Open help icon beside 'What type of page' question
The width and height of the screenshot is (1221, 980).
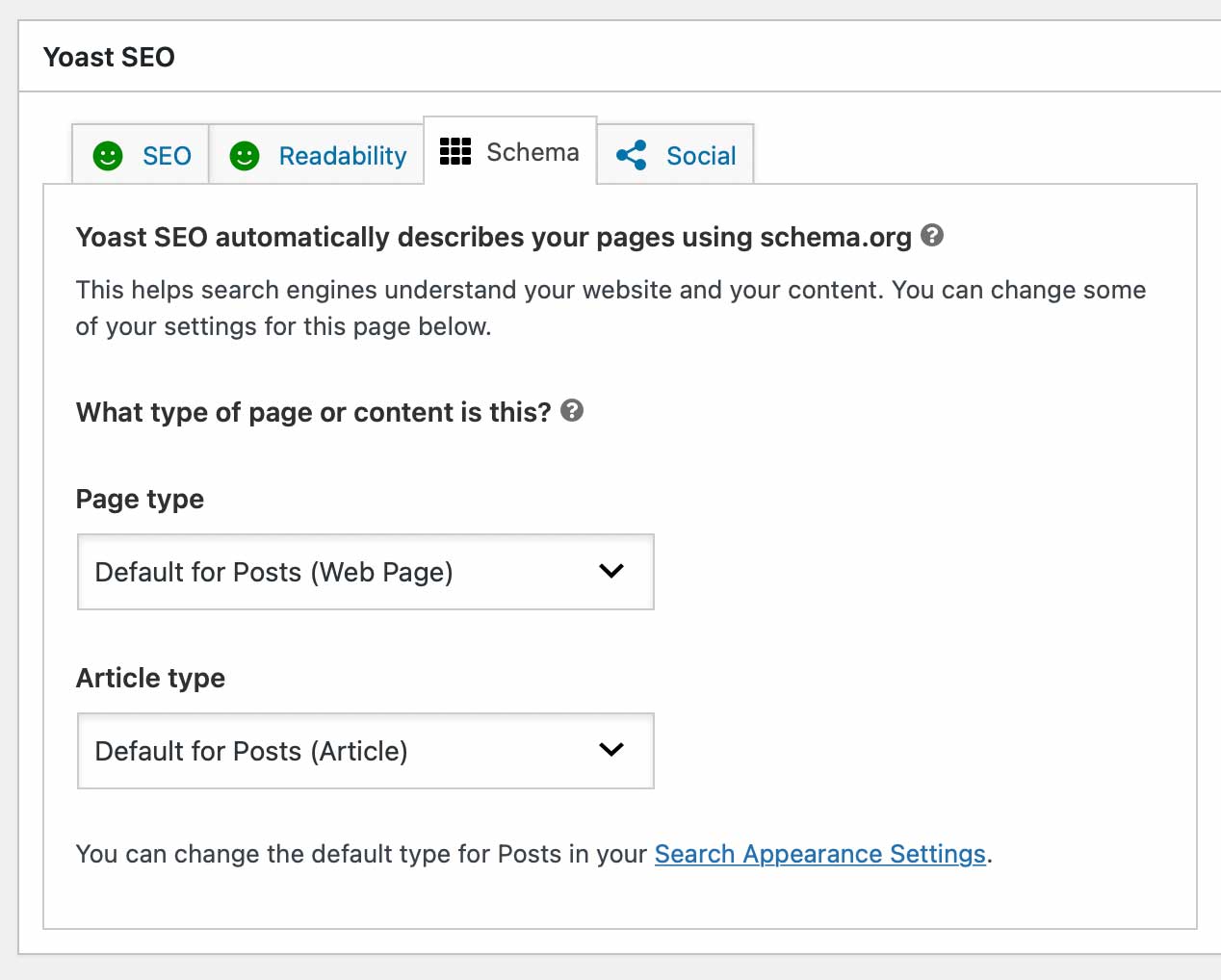click(572, 411)
